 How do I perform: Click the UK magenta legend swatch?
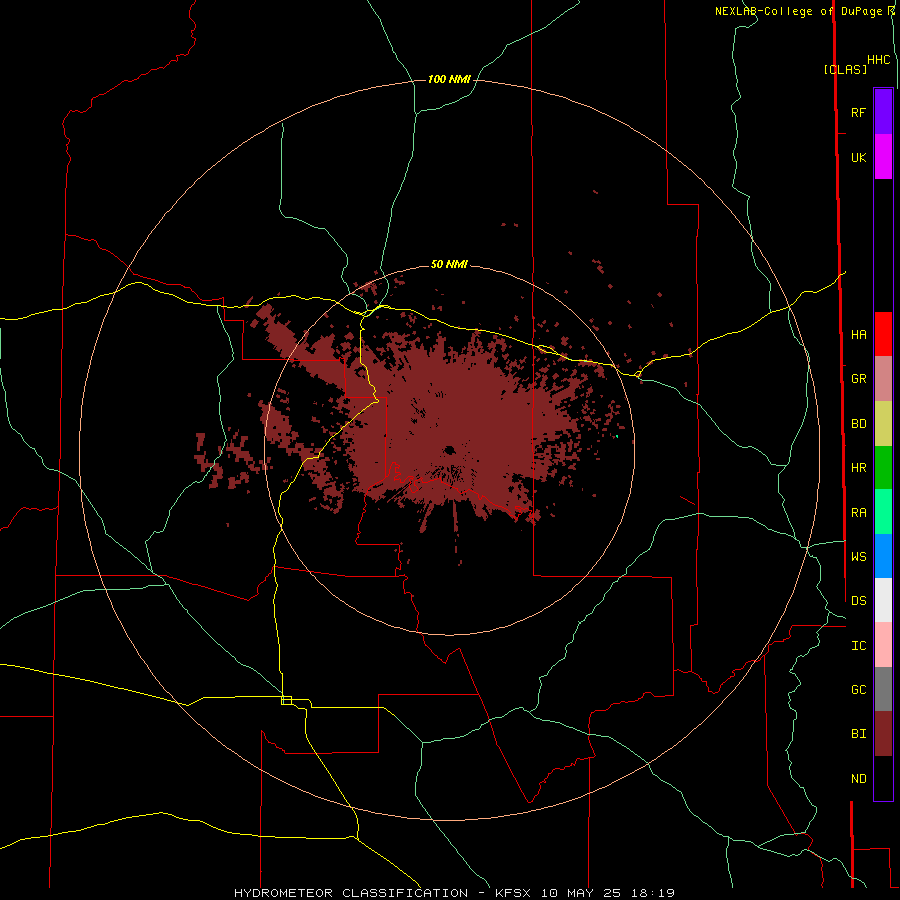pos(883,157)
